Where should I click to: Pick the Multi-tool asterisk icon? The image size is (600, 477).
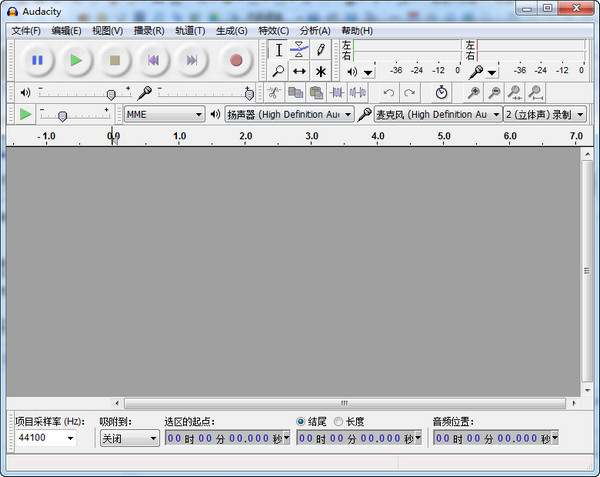click(x=320, y=72)
